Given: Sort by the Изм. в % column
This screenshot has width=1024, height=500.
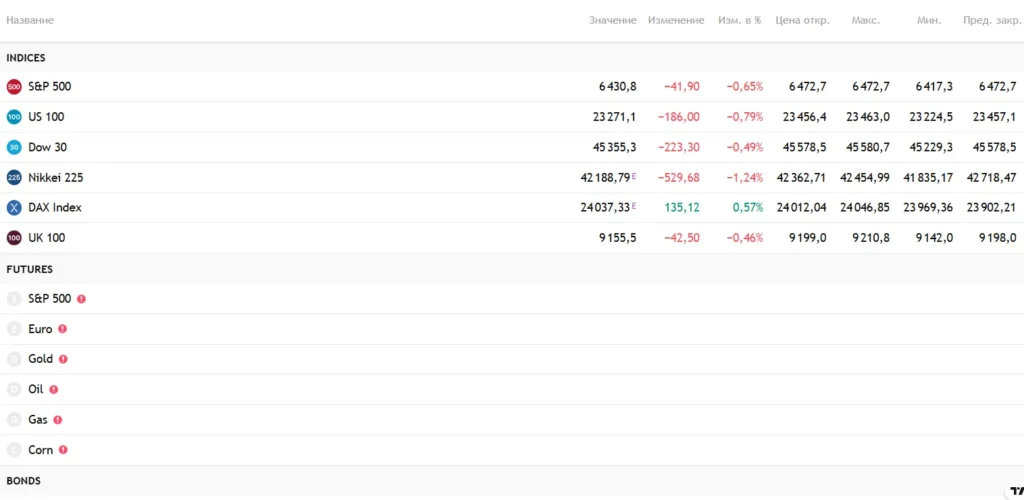Looking at the screenshot, I should 739,20.
